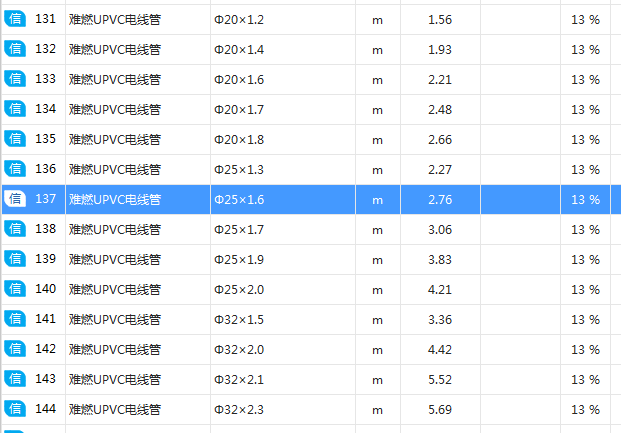The height and width of the screenshot is (433, 621).
Task: Click the 13 % tax cell in row 137
Action: 585,200
